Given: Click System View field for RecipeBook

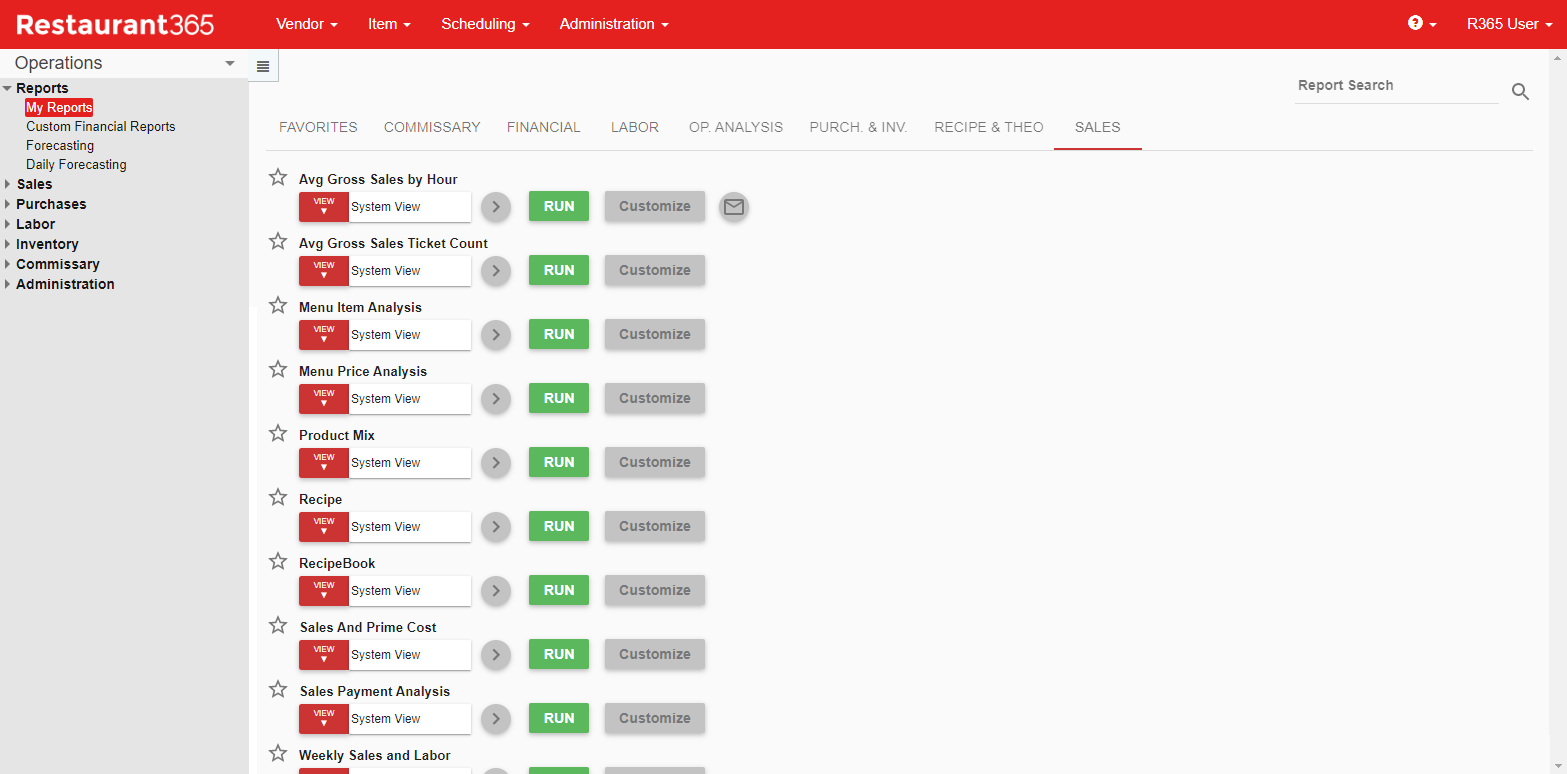Looking at the screenshot, I should [x=410, y=591].
